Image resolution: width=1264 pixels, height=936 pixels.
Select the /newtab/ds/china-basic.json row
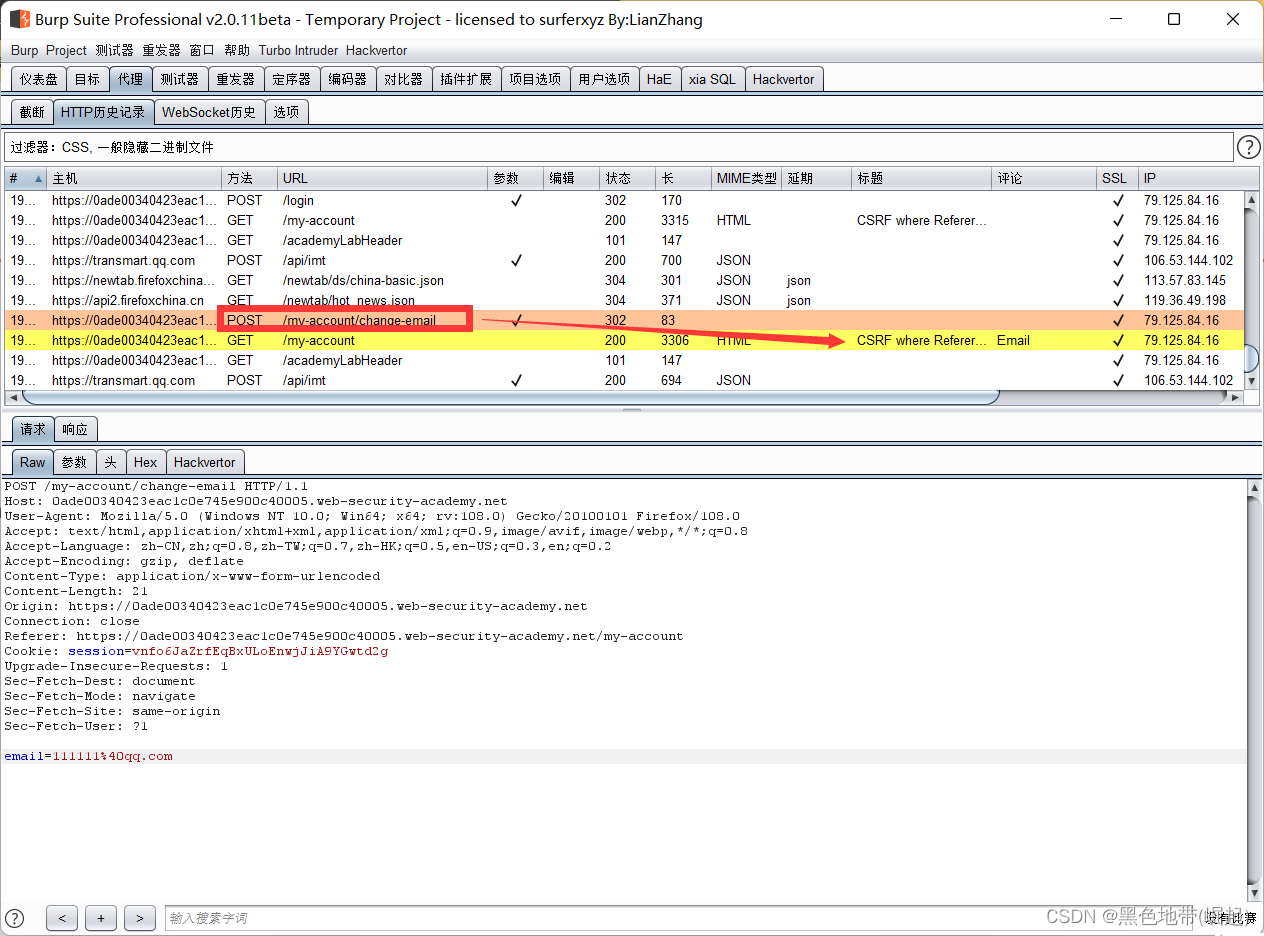[624, 280]
